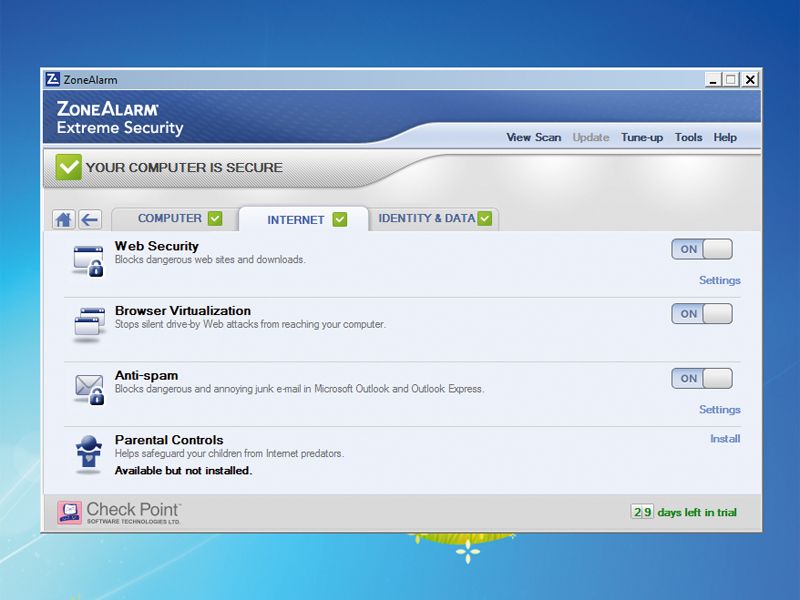Open the Help menu
This screenshot has height=600, width=800.
click(x=725, y=137)
